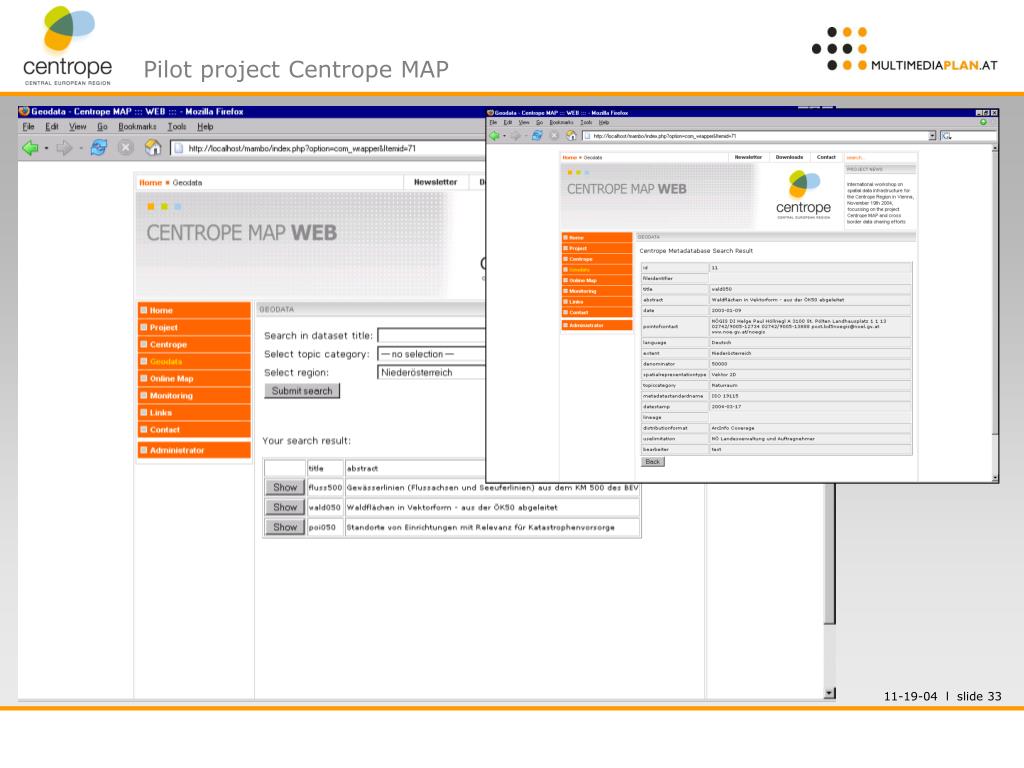The width and height of the screenshot is (1024, 768).
Task: Click address bar in small Firefox window
Action: (759, 136)
